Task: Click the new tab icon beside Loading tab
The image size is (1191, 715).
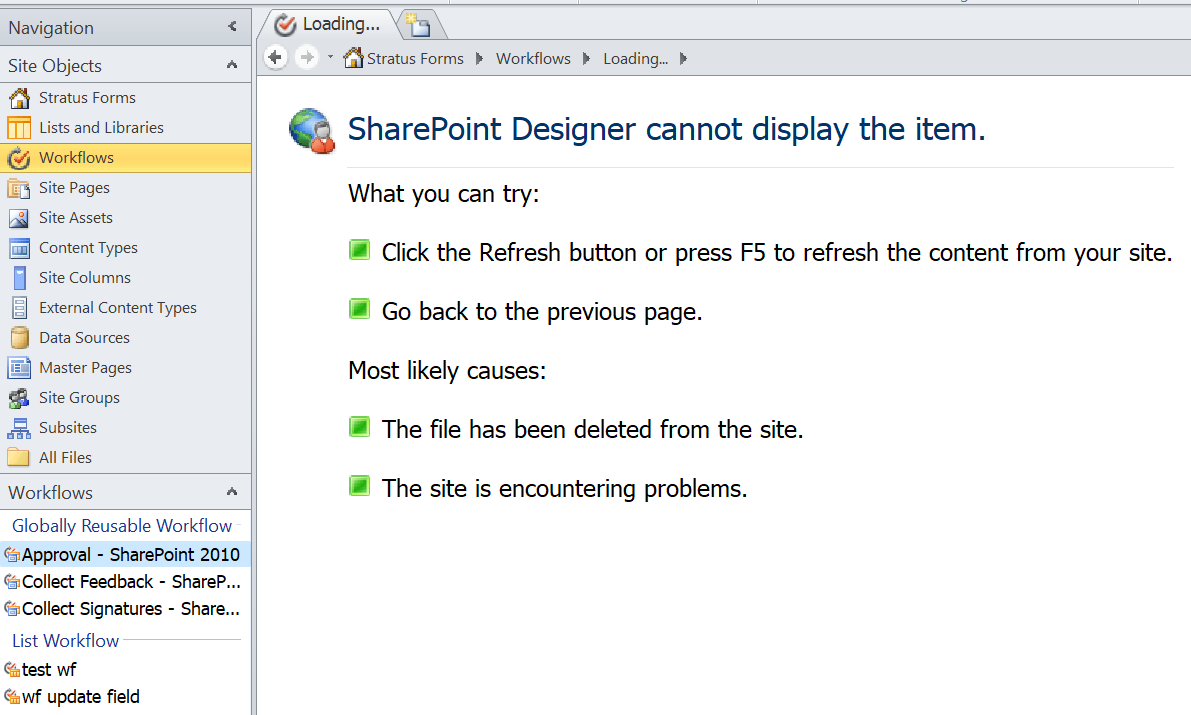Action: pos(418,25)
